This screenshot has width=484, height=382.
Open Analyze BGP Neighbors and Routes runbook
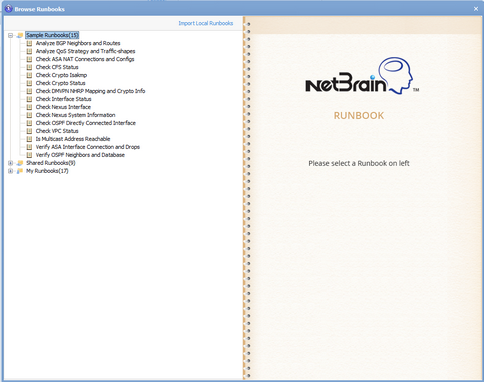78,43
